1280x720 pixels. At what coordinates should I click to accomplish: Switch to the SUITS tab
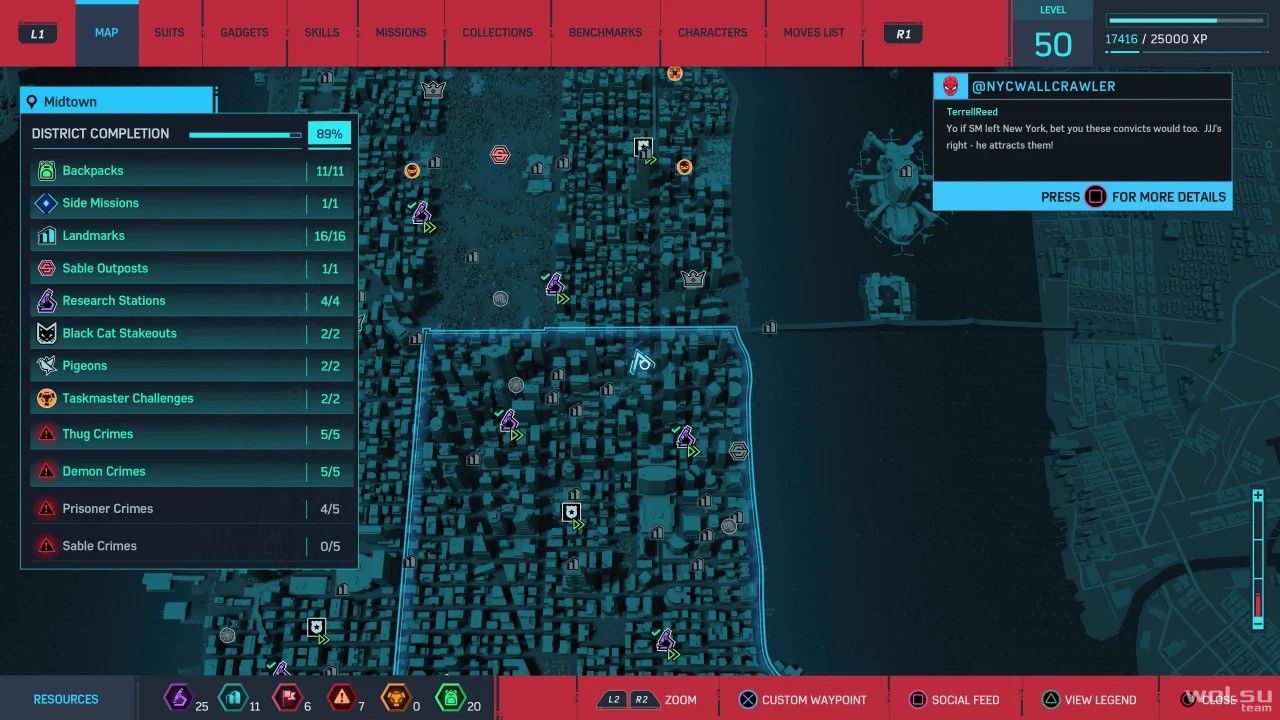[x=169, y=33]
